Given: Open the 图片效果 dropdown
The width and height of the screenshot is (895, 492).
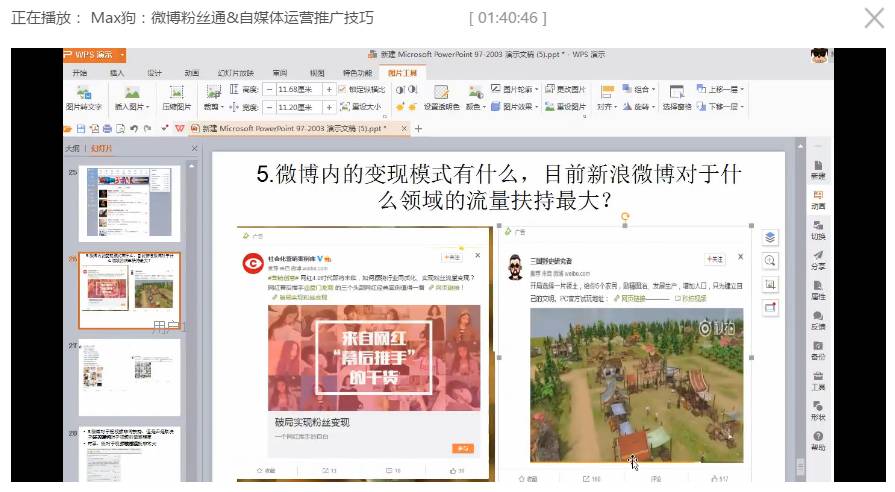Looking at the screenshot, I should (x=514, y=107).
